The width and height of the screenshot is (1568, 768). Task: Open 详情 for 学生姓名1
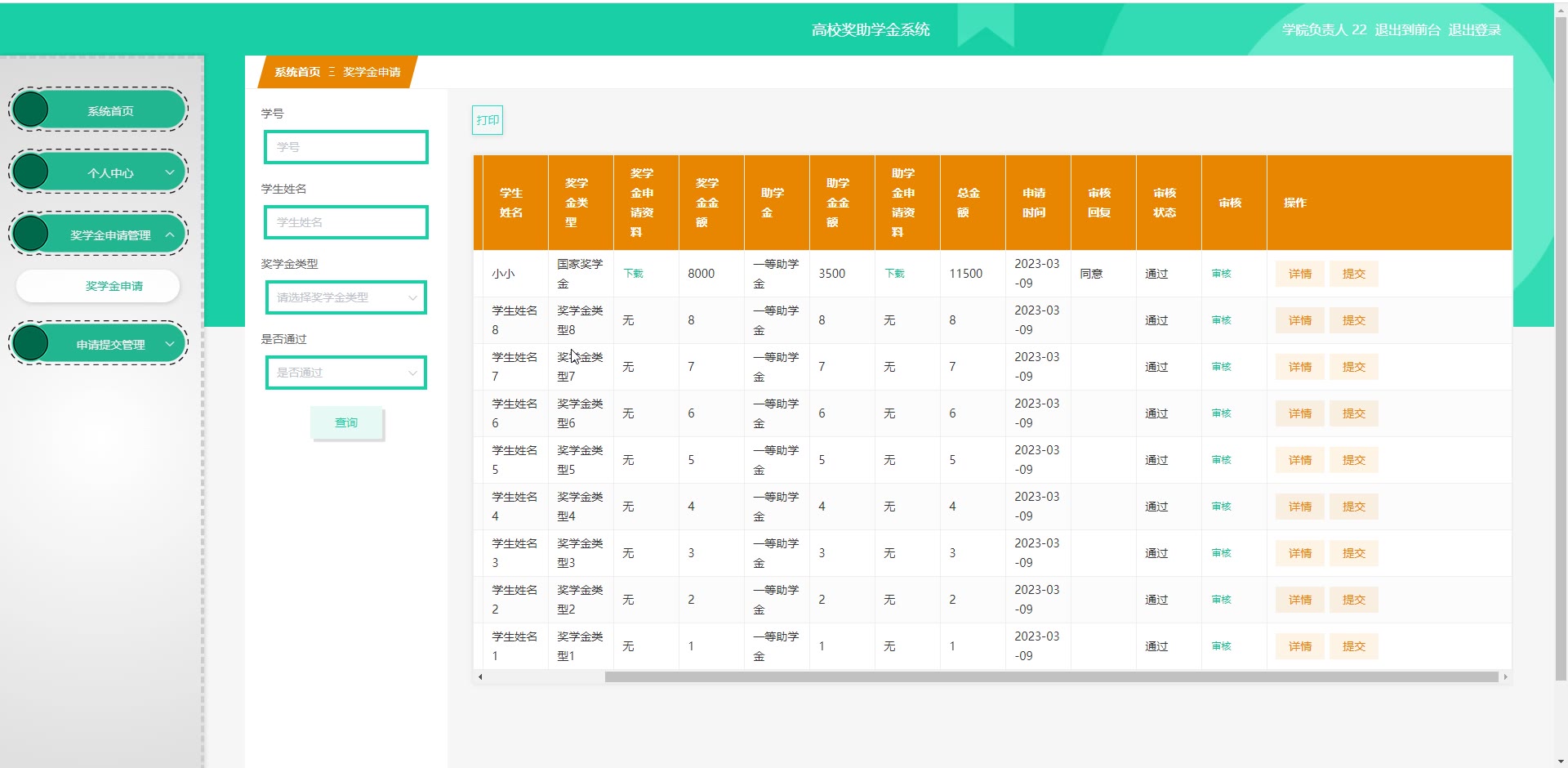point(1300,646)
